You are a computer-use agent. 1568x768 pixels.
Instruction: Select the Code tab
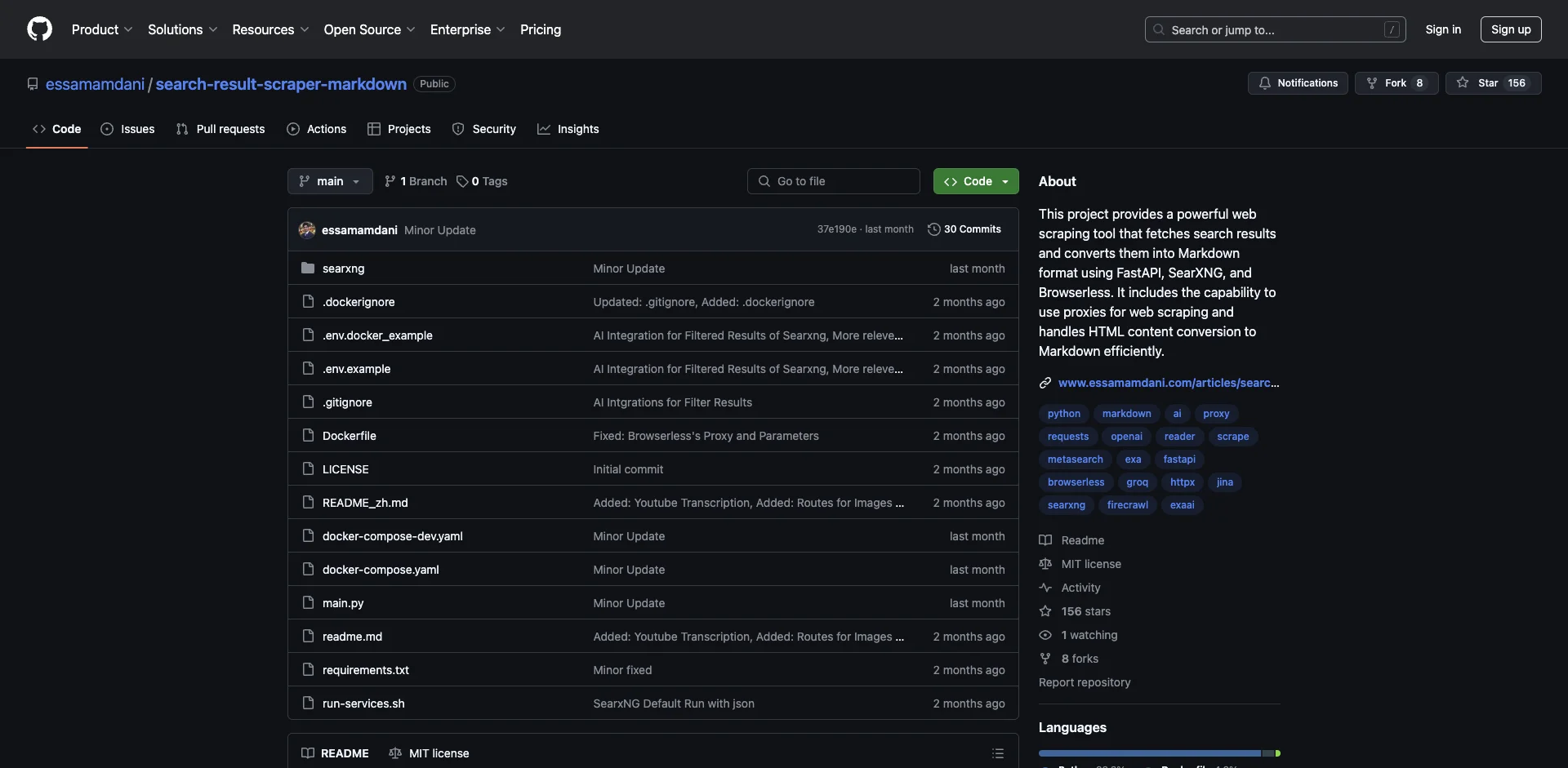click(57, 129)
